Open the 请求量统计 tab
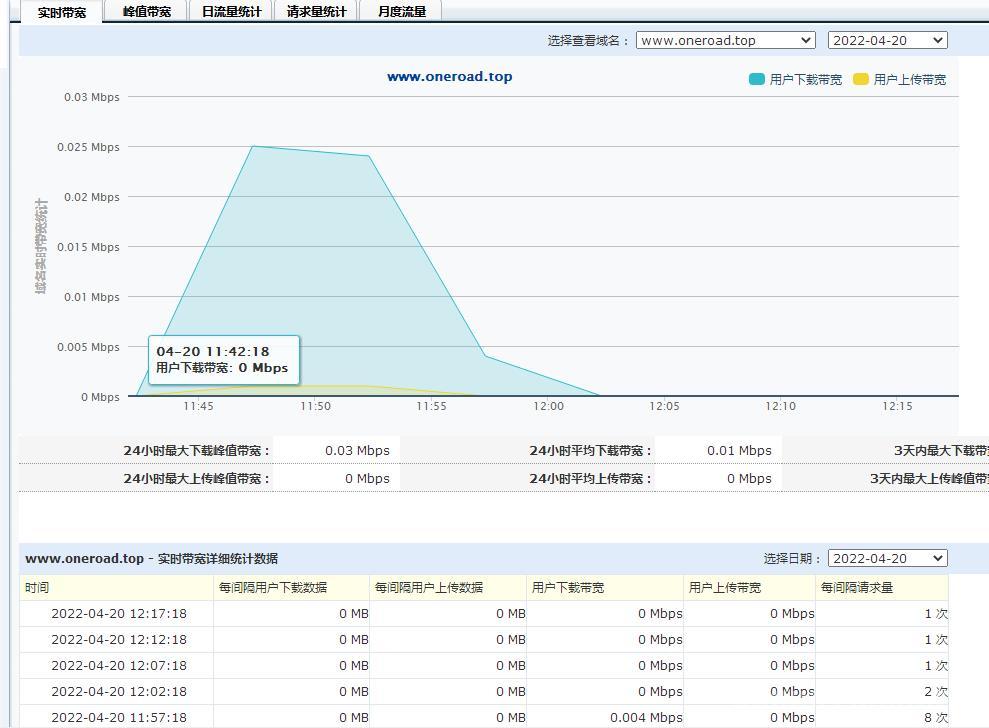Viewport: 989px width, 728px height. click(x=316, y=12)
